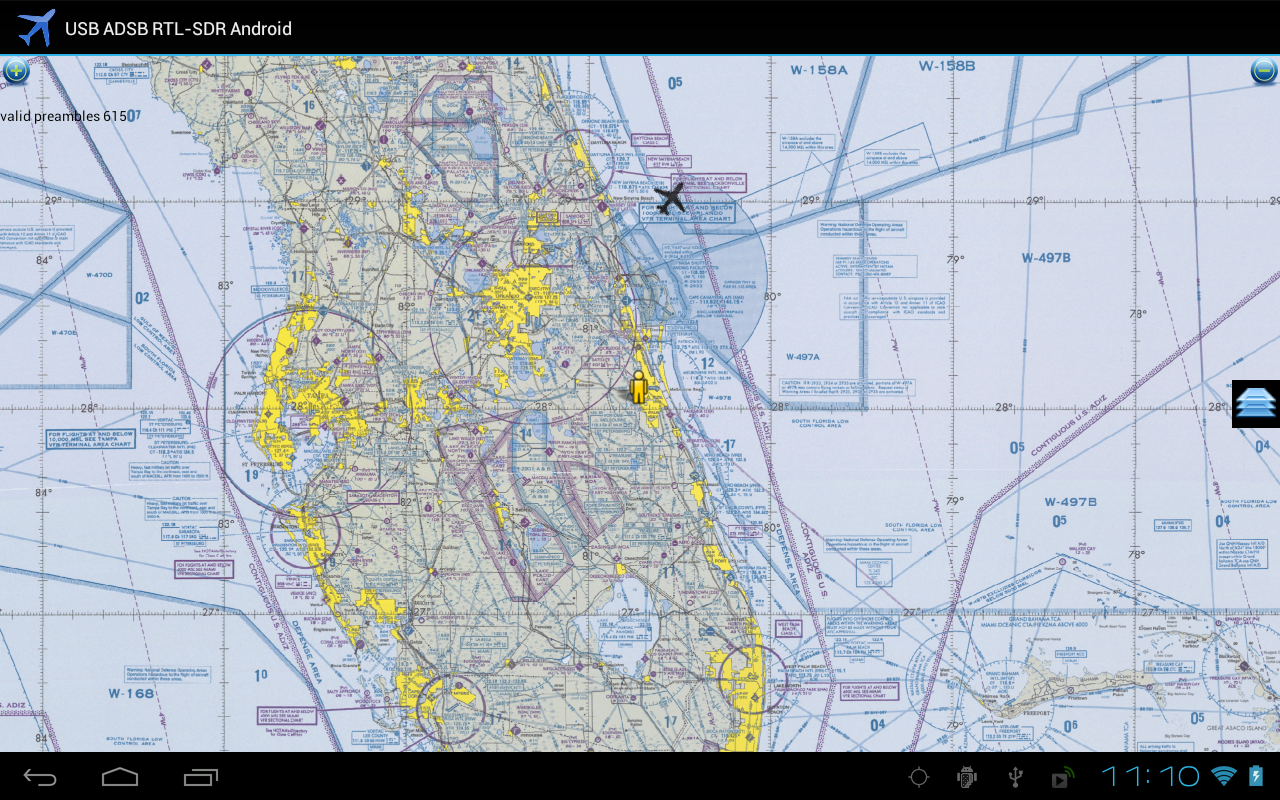This screenshot has width=1280, height=800.
Task: Go to home screen button
Action: point(120,776)
